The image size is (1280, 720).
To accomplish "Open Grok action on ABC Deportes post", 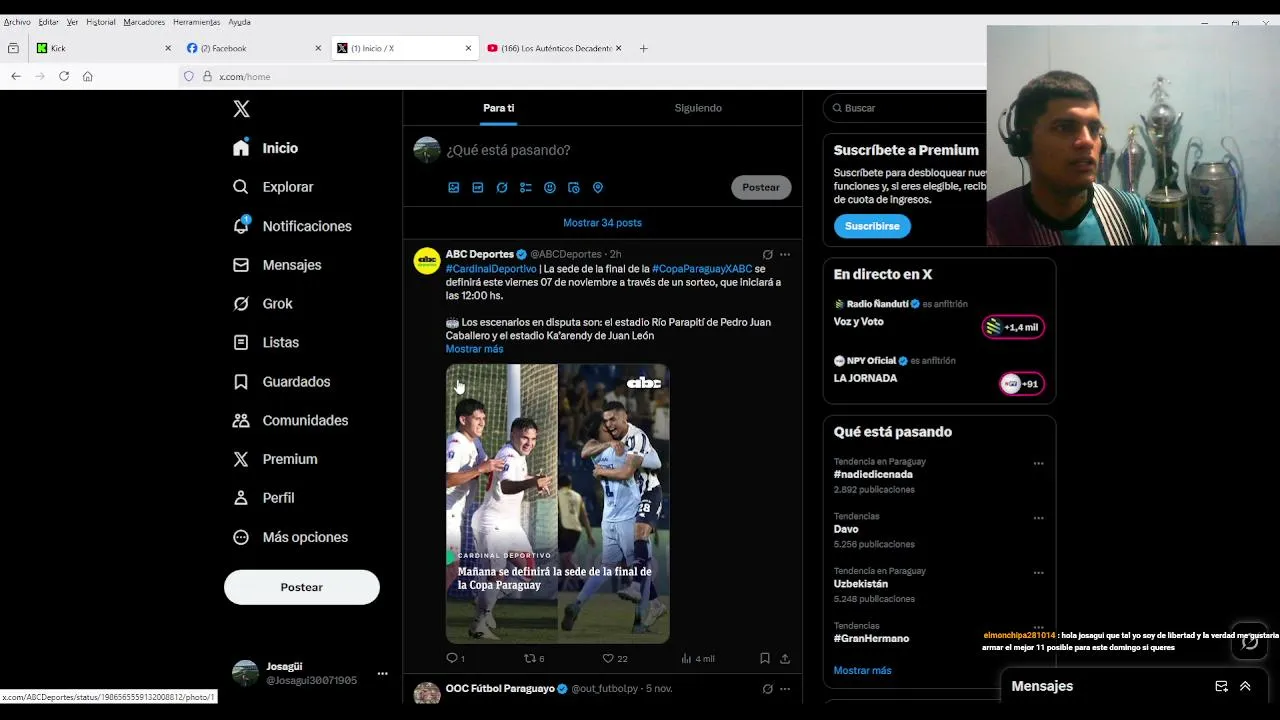I will pyautogui.click(x=768, y=254).
